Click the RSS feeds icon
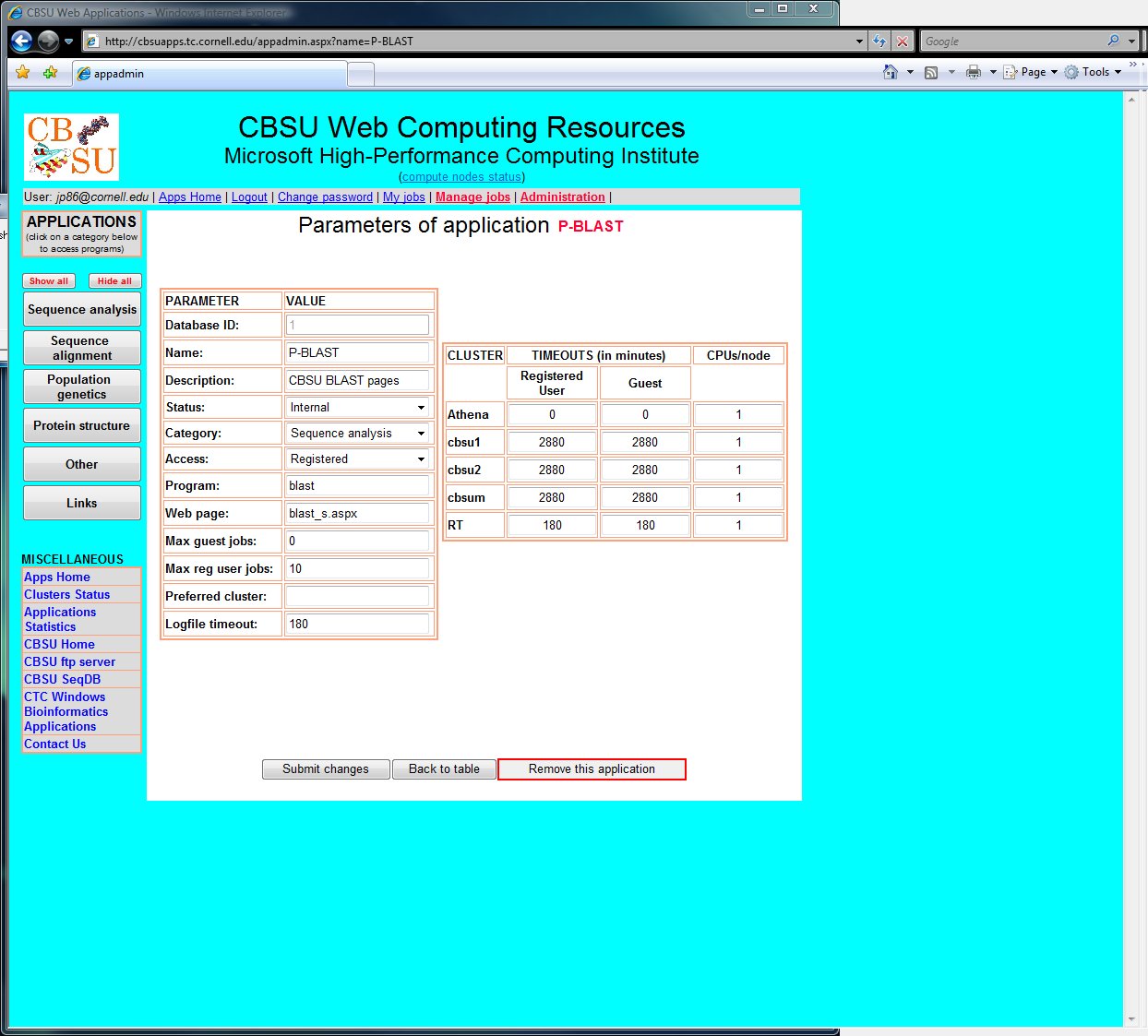This screenshot has width=1148, height=1036. [931, 72]
